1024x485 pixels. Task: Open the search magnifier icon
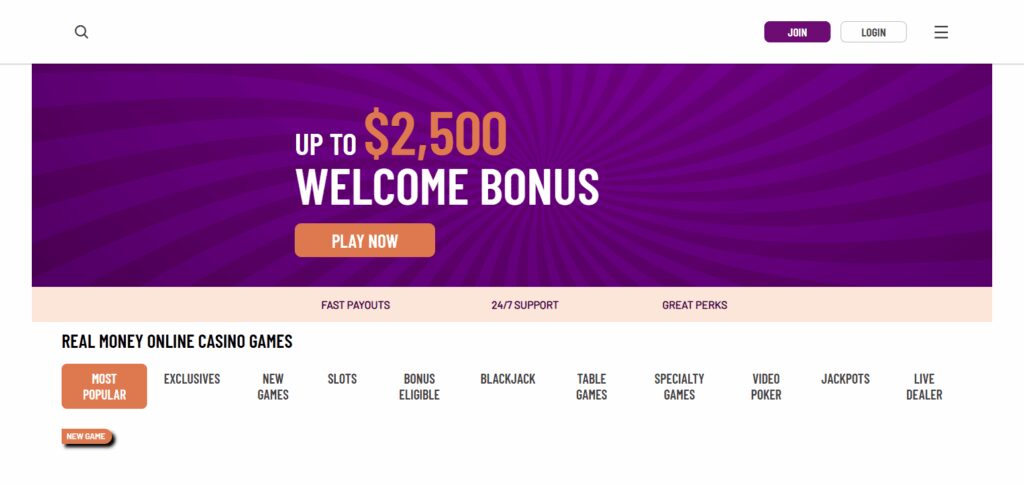[82, 32]
